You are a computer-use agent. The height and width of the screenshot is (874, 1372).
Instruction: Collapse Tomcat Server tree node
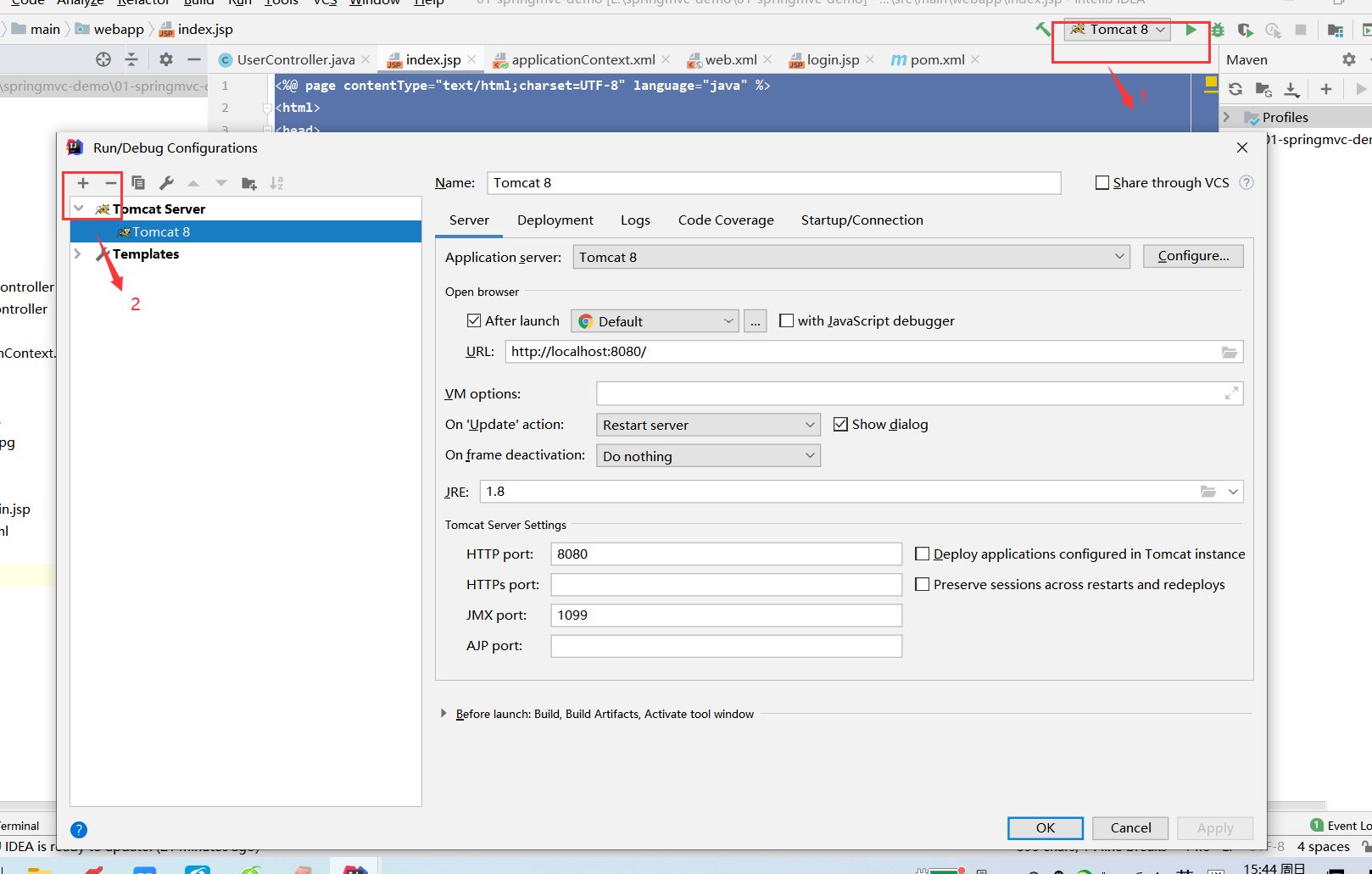[79, 209]
